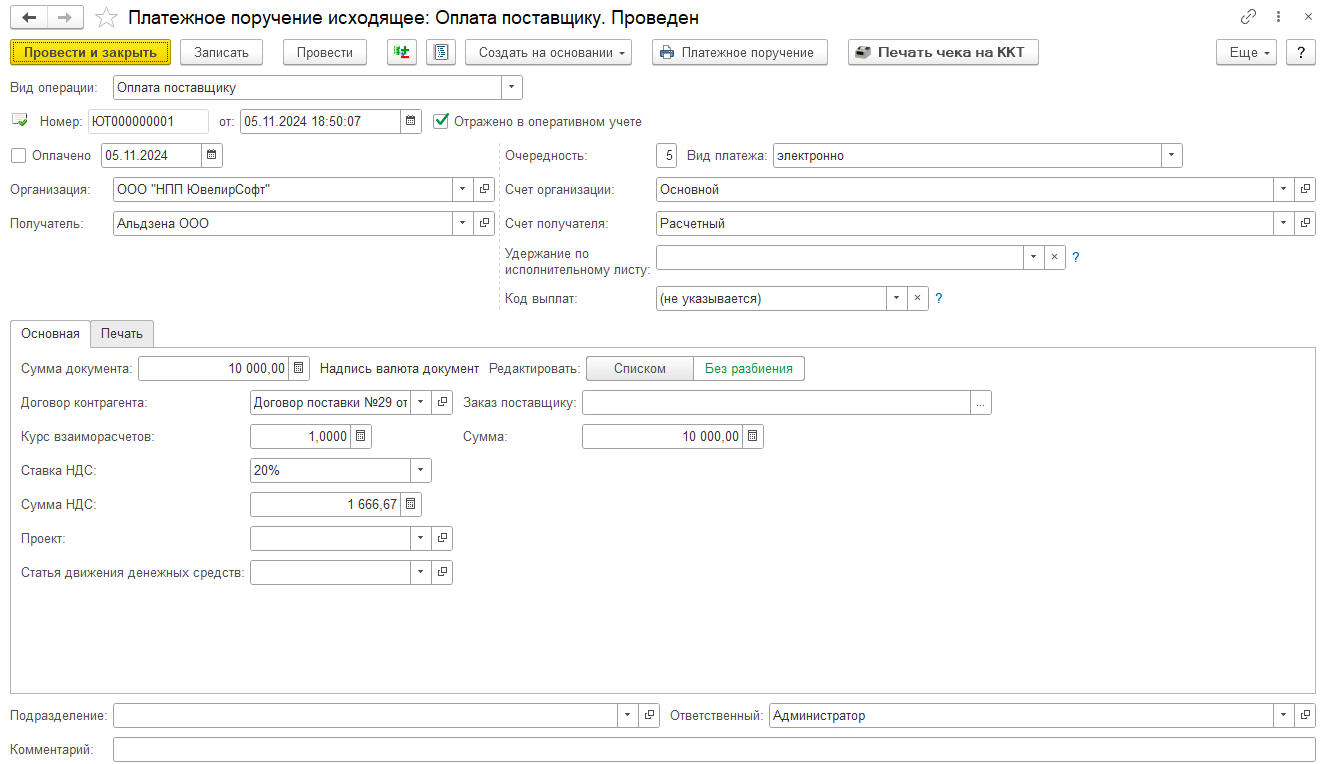Select the Без разбиения editing mode
The height and width of the screenshot is (764, 1320).
(749, 369)
